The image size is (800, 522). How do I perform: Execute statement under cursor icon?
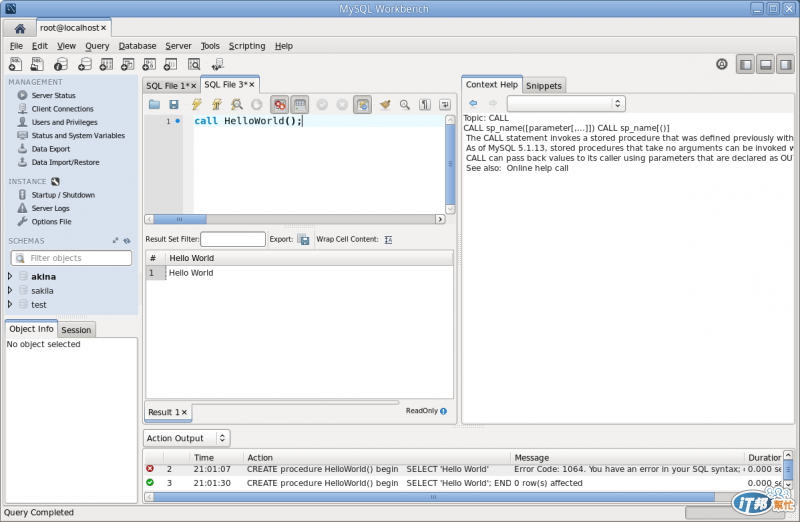click(x=217, y=105)
